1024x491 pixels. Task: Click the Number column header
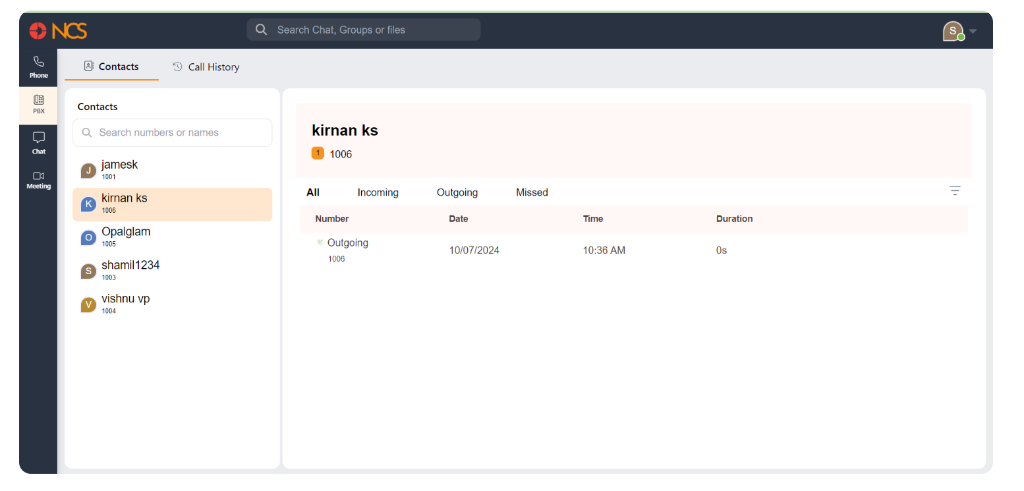click(x=332, y=219)
